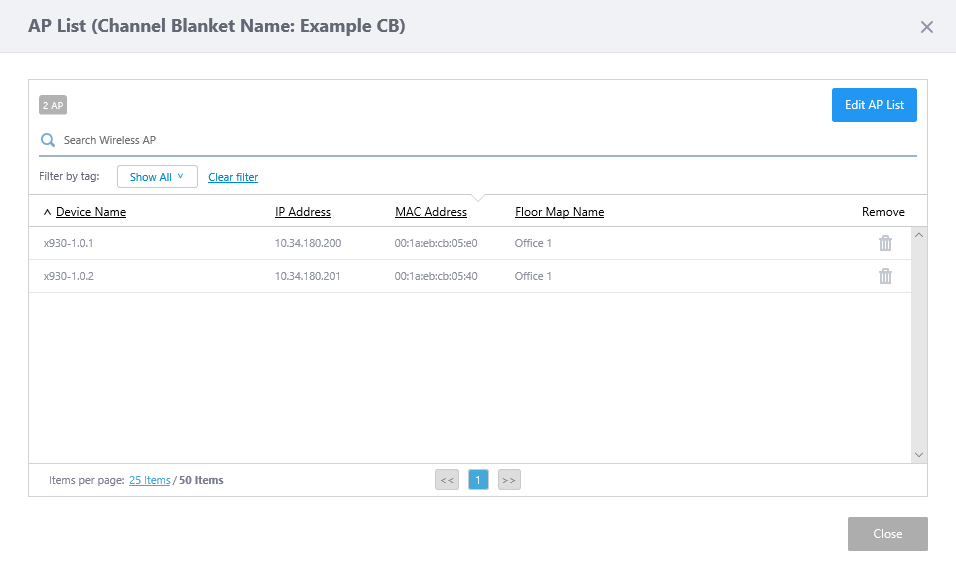Screen dimensions: 956x569
Task: Sort the list by MAC Address
Action: click(x=431, y=212)
